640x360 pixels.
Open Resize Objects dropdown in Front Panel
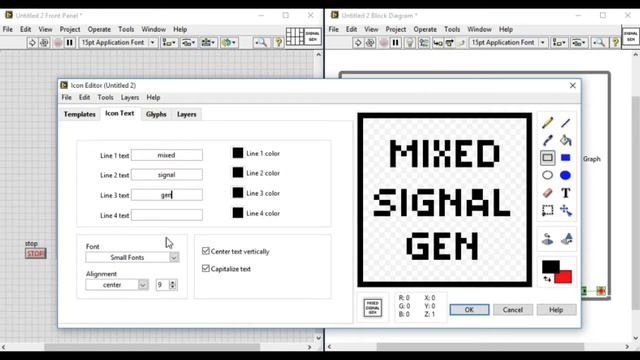(208, 42)
